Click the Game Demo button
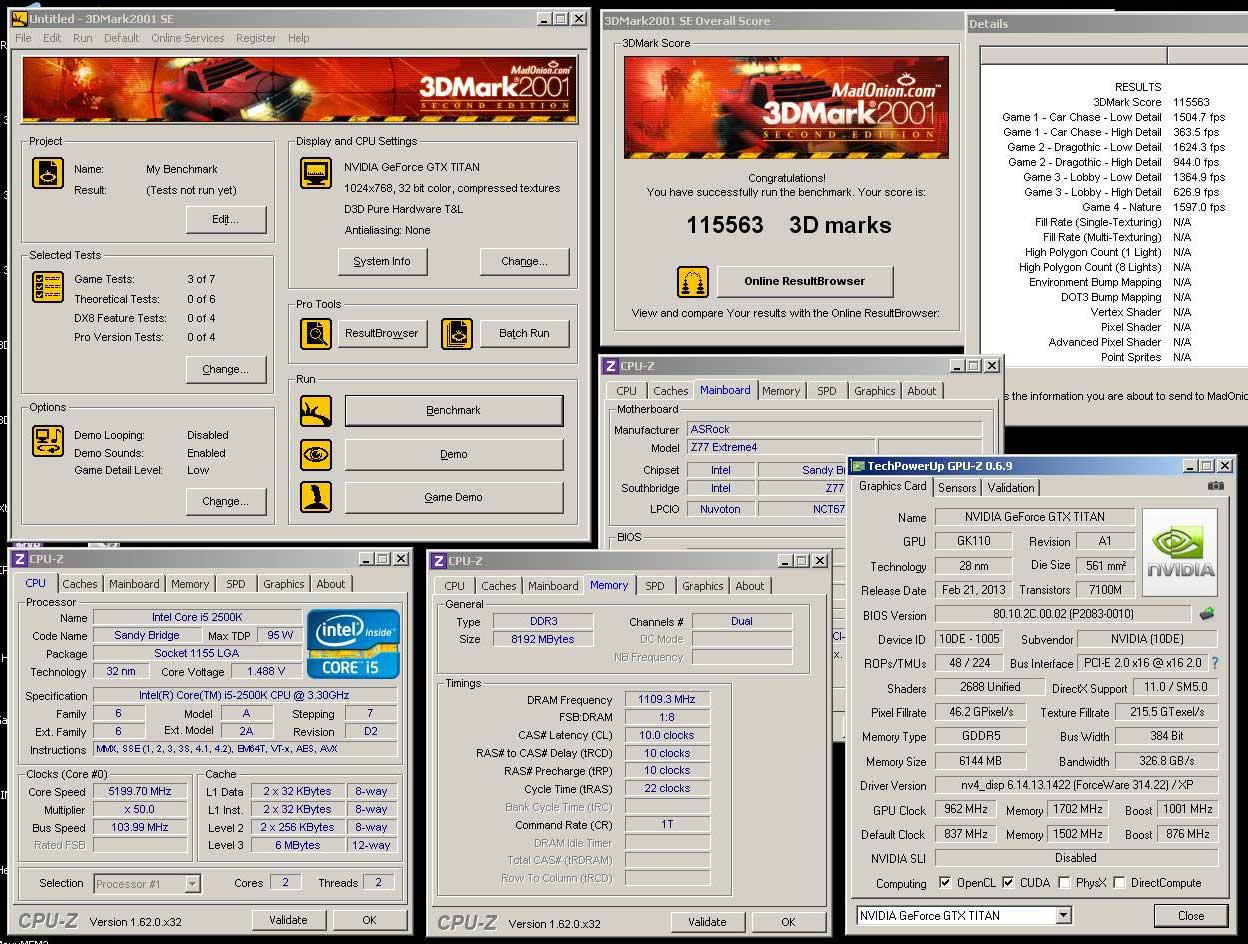 click(454, 497)
